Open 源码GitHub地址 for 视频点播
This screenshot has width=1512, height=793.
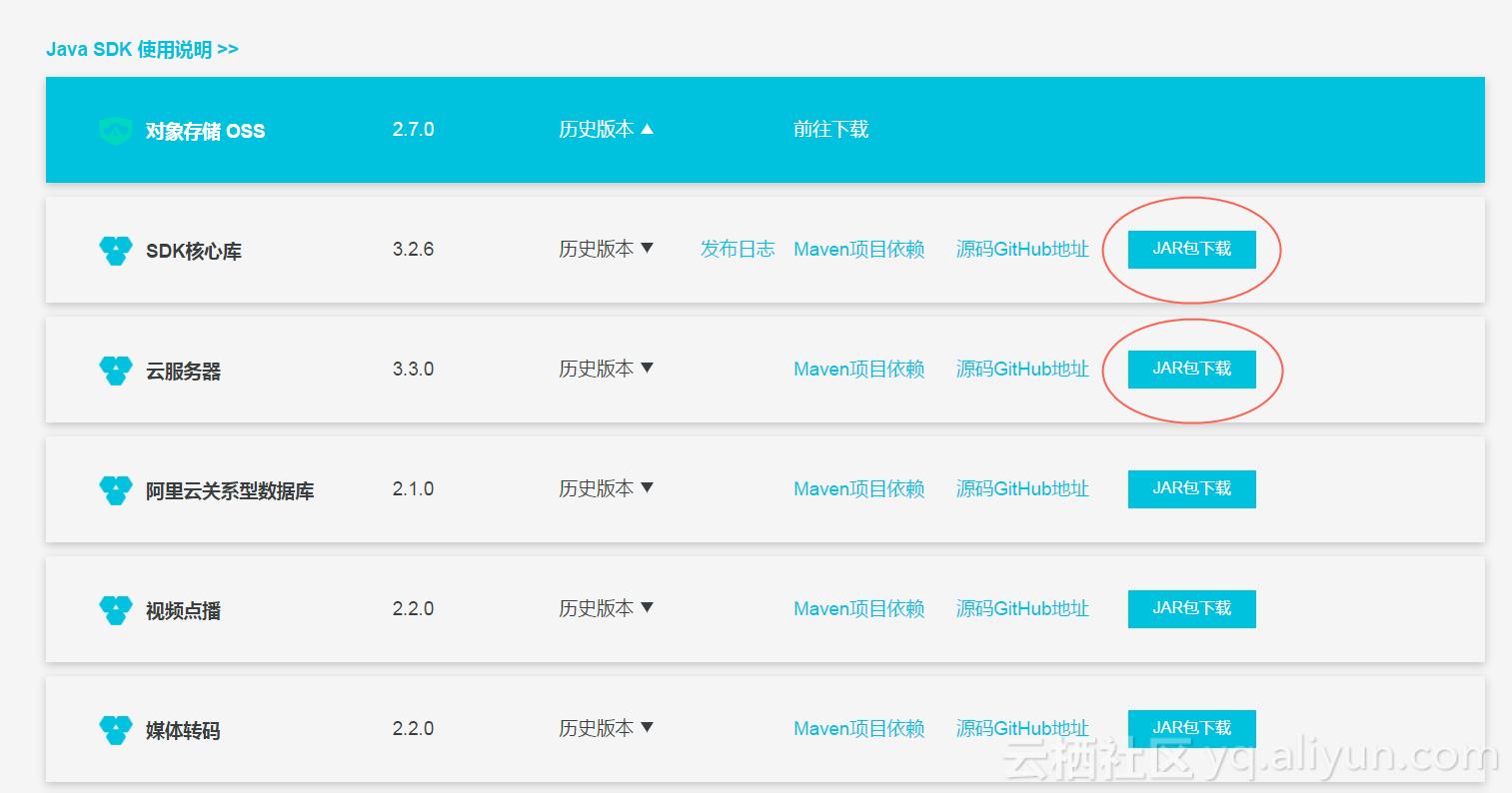pyautogui.click(x=1021, y=608)
